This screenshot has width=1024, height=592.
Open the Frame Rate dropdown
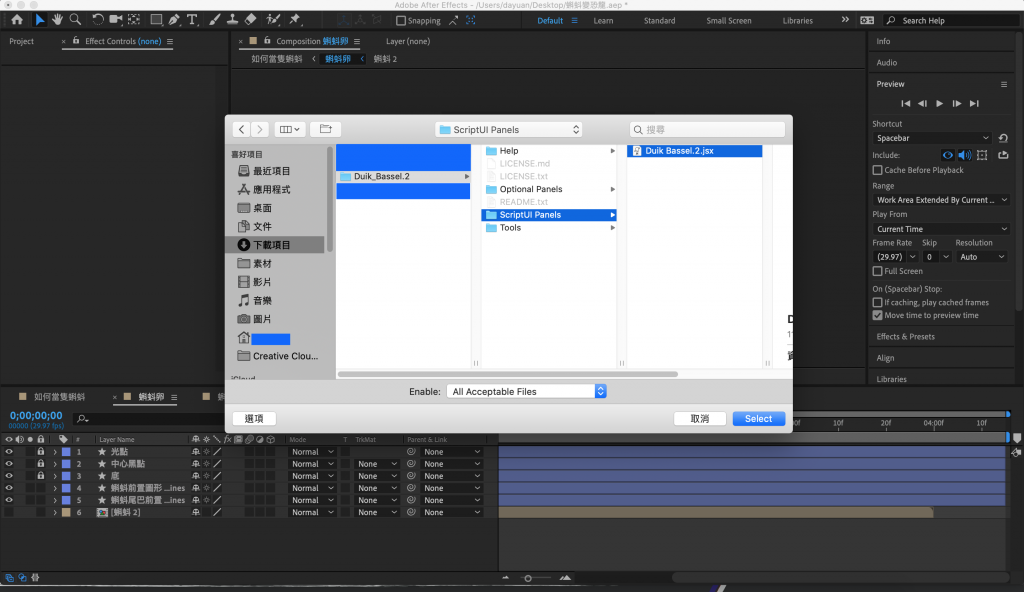(895, 257)
